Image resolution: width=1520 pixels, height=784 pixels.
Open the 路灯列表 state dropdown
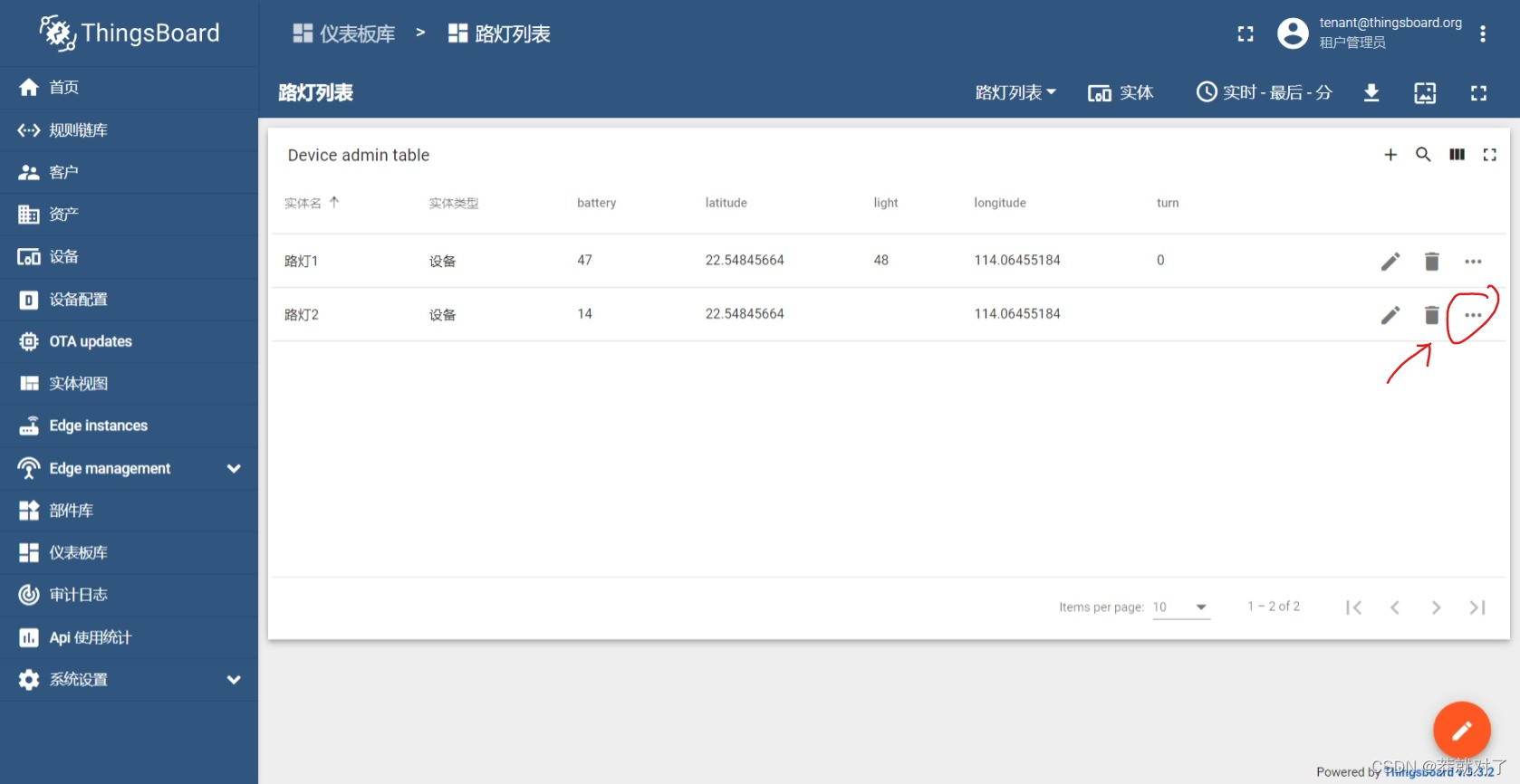[1015, 92]
